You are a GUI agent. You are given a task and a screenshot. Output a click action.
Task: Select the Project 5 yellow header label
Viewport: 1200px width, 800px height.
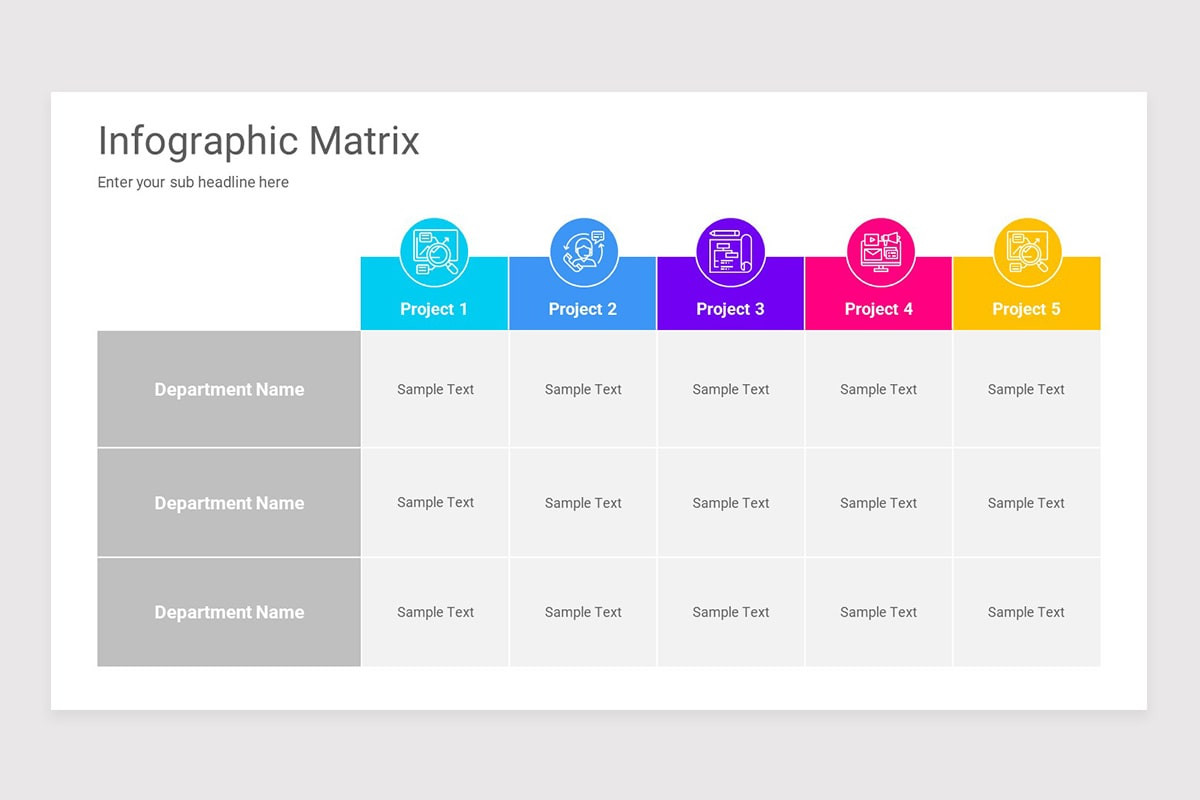(1026, 308)
